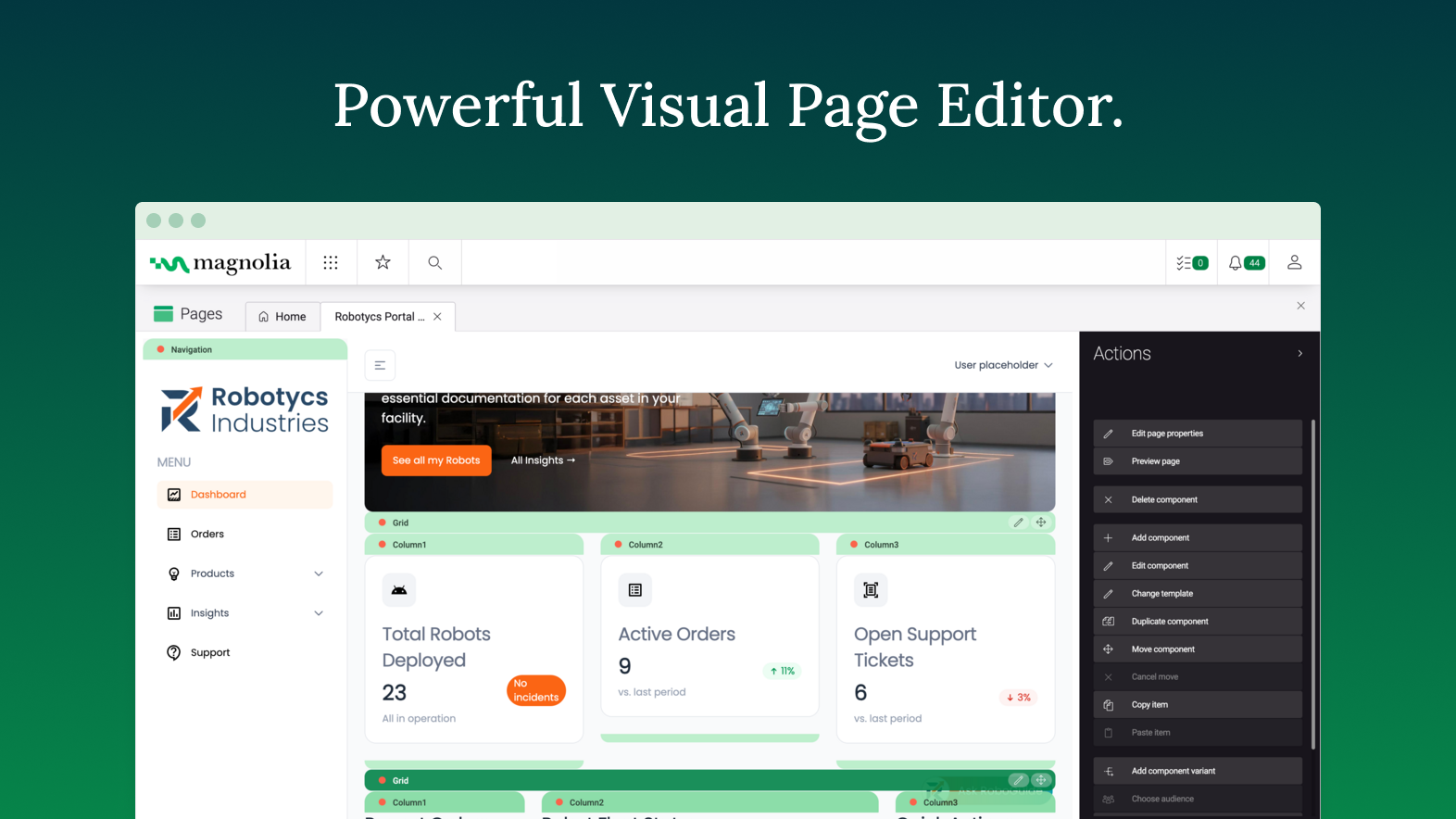Viewport: 1456px width, 819px height.
Task: Click the favorites star icon
Action: pos(383,263)
